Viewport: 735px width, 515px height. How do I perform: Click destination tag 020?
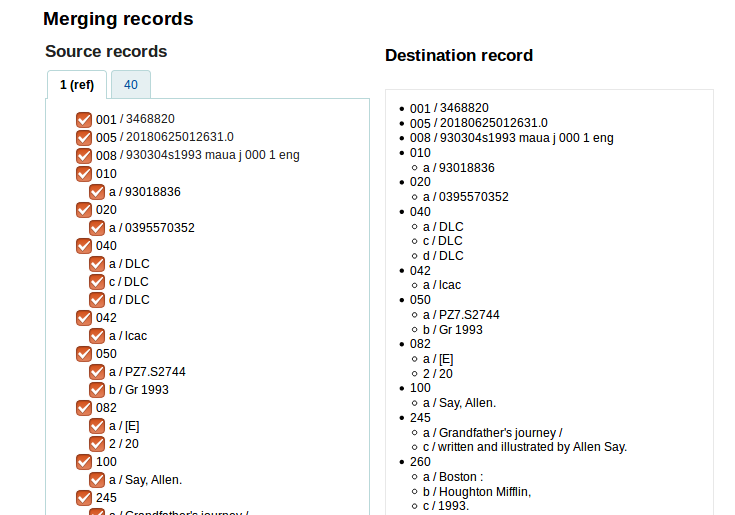click(x=420, y=182)
